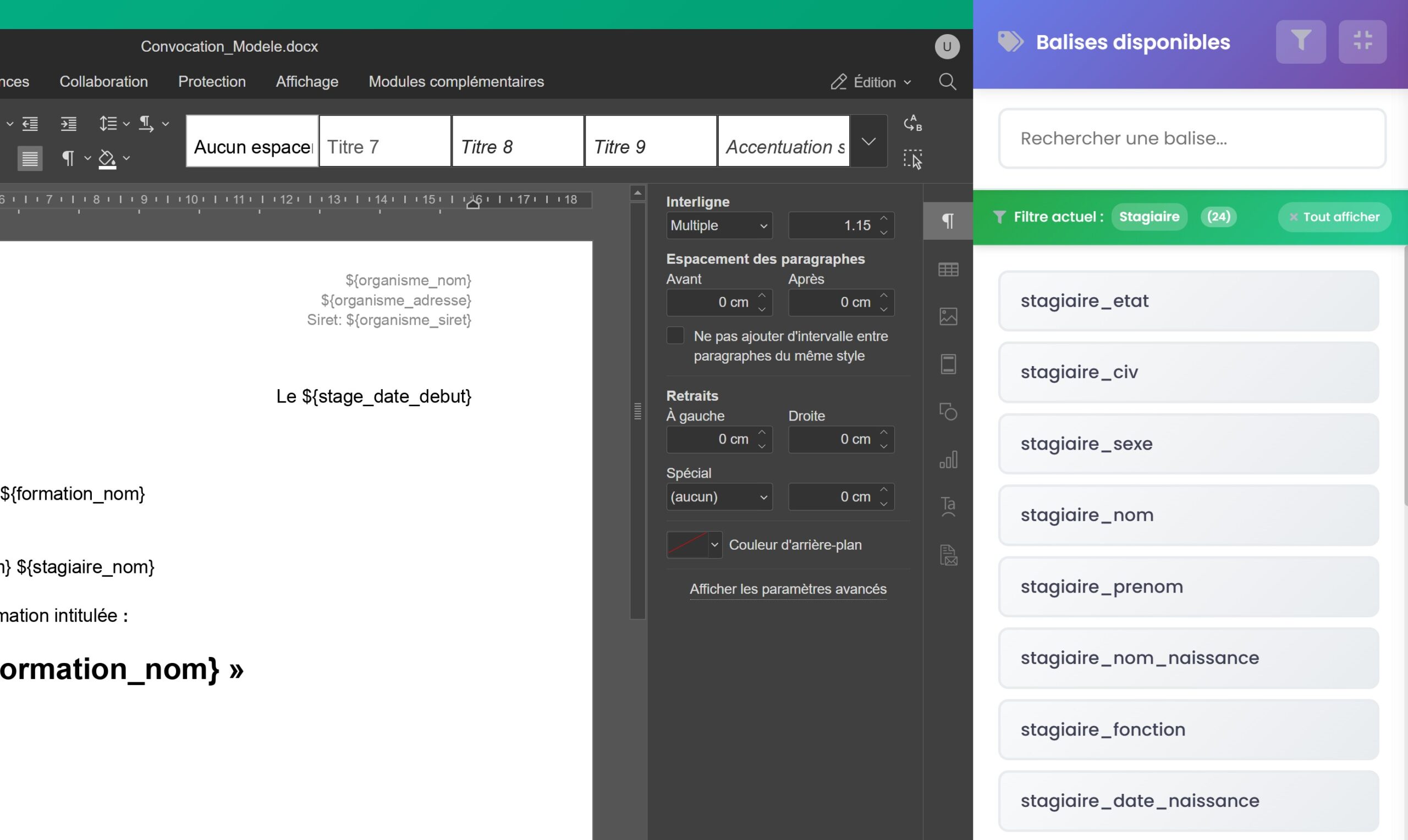Open shape settings sidebar icon

click(x=948, y=412)
